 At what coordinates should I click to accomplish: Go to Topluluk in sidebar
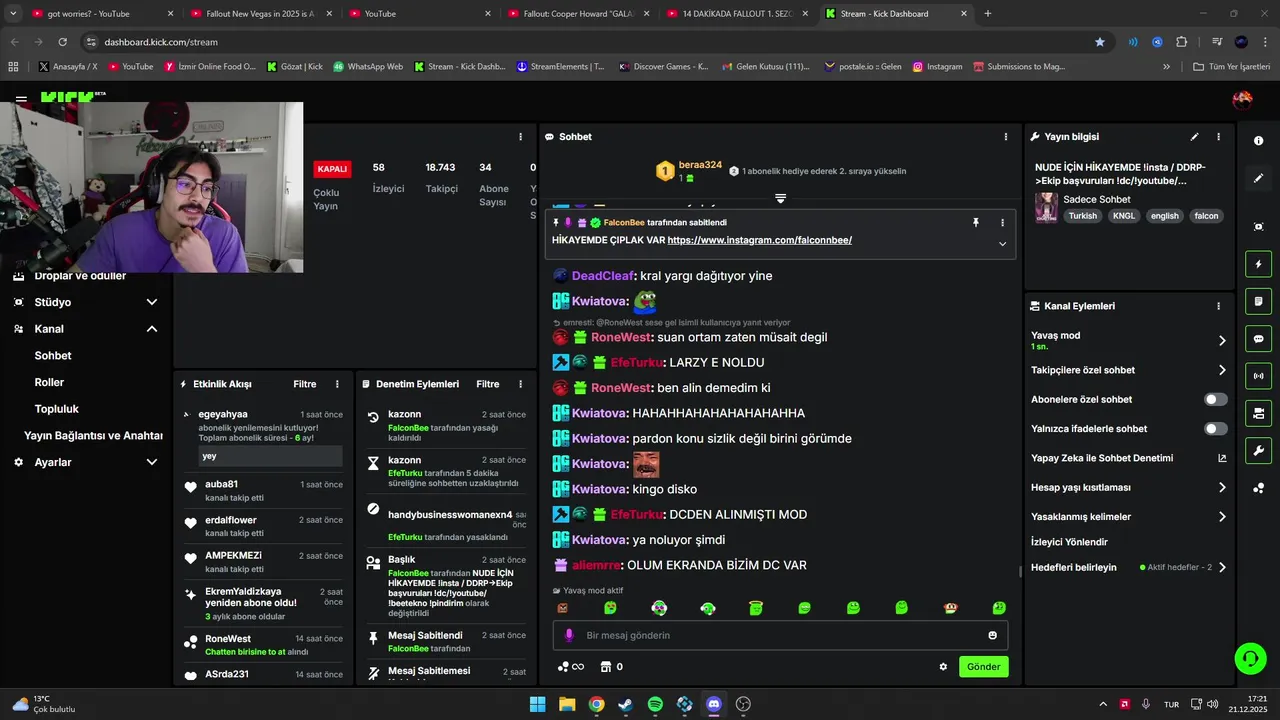tap(57, 409)
